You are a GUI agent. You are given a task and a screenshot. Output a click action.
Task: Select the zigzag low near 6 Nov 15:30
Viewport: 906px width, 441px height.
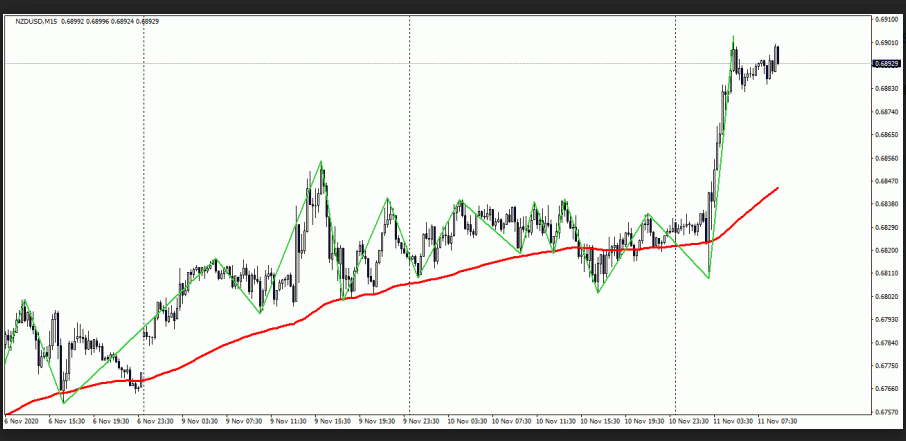pos(63,402)
